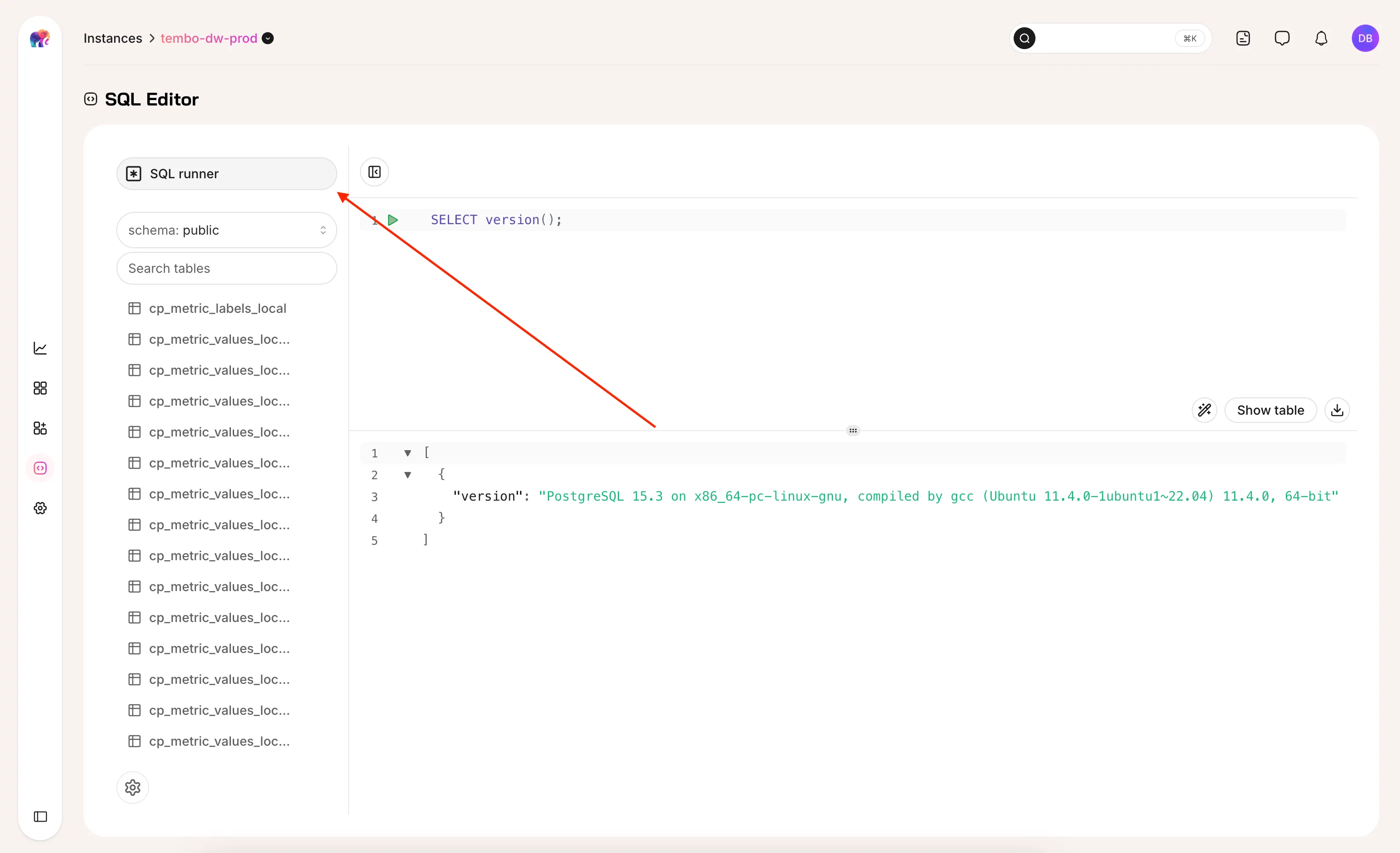Viewport: 1400px width, 853px height.
Task: Toggle the sidebar panel icon at bottom
Action: (x=40, y=817)
